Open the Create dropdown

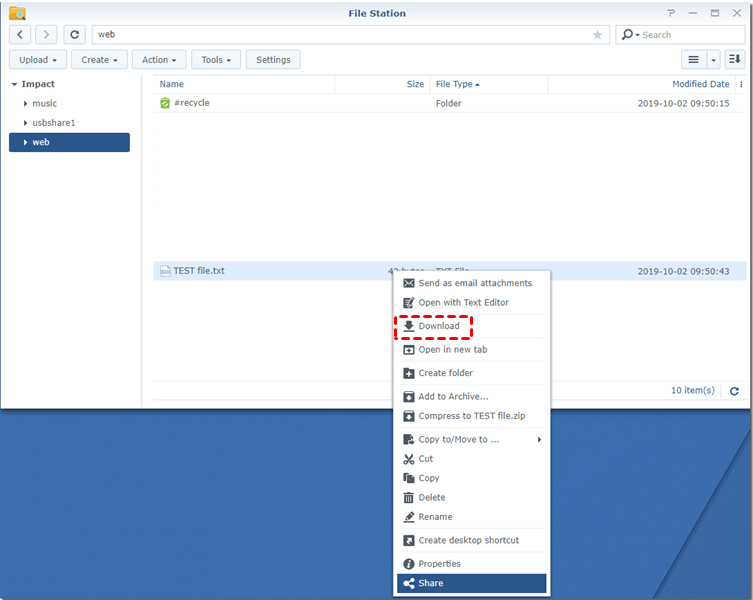[x=99, y=60]
